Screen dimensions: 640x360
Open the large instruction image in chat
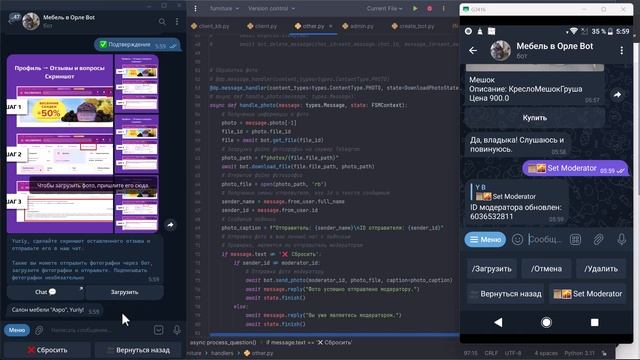click(60, 144)
